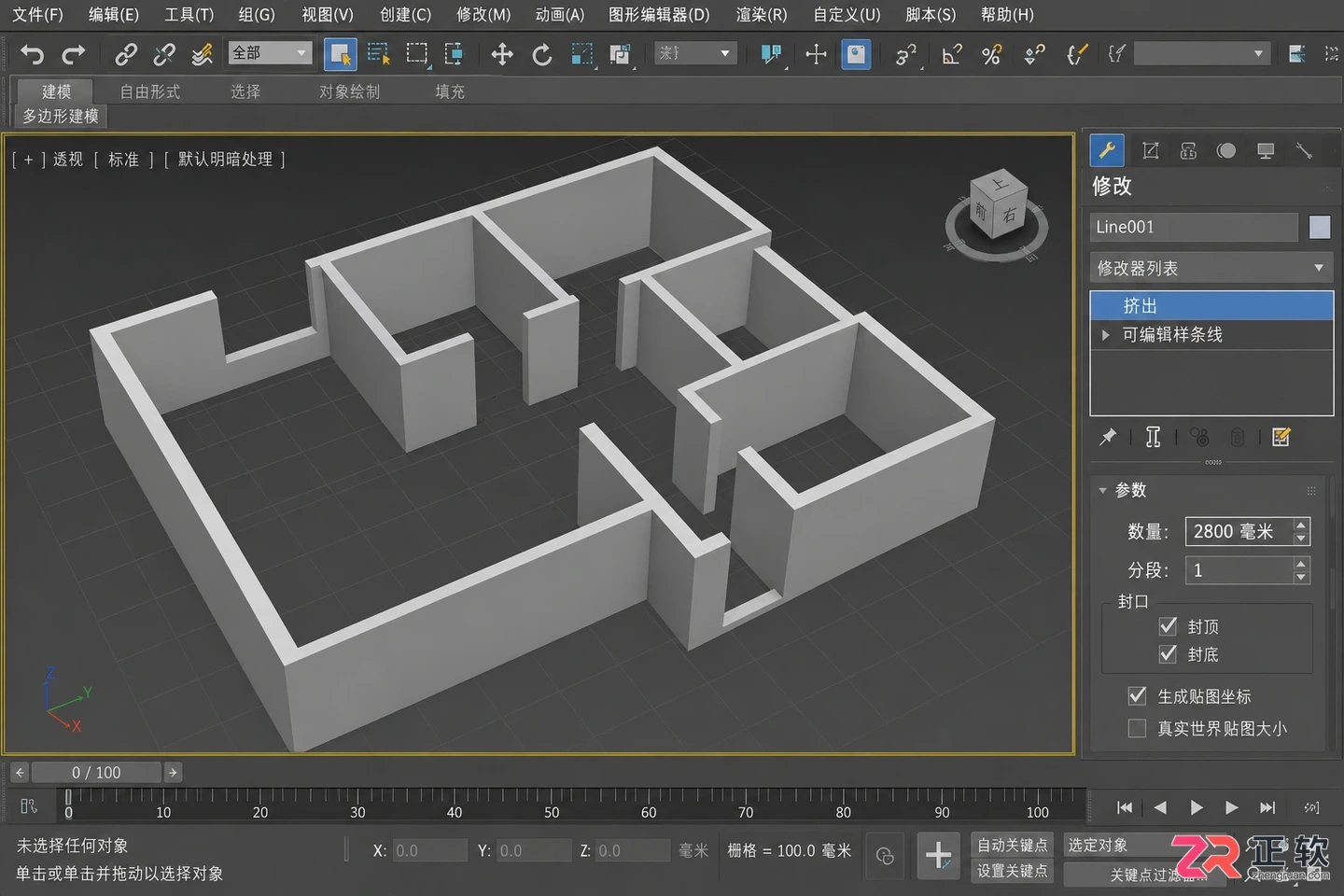Click the viewport 透视 label
Image resolution: width=1344 pixels, height=896 pixels.
click(68, 160)
